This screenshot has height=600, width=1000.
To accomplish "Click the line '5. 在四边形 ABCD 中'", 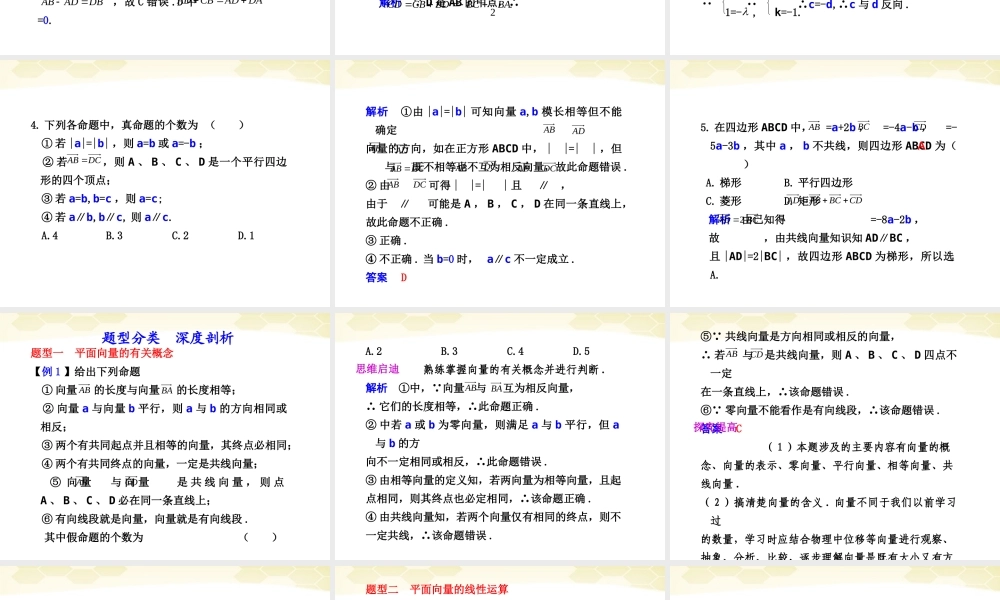I will coord(828,127).
